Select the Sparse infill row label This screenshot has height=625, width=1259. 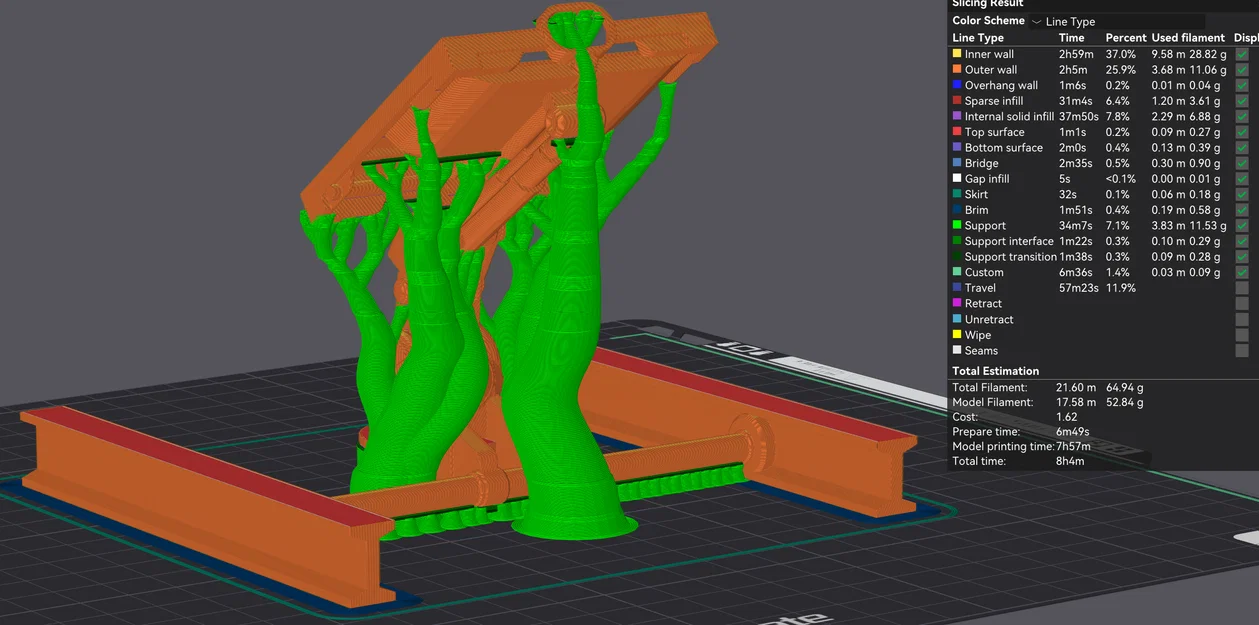tap(994, 101)
